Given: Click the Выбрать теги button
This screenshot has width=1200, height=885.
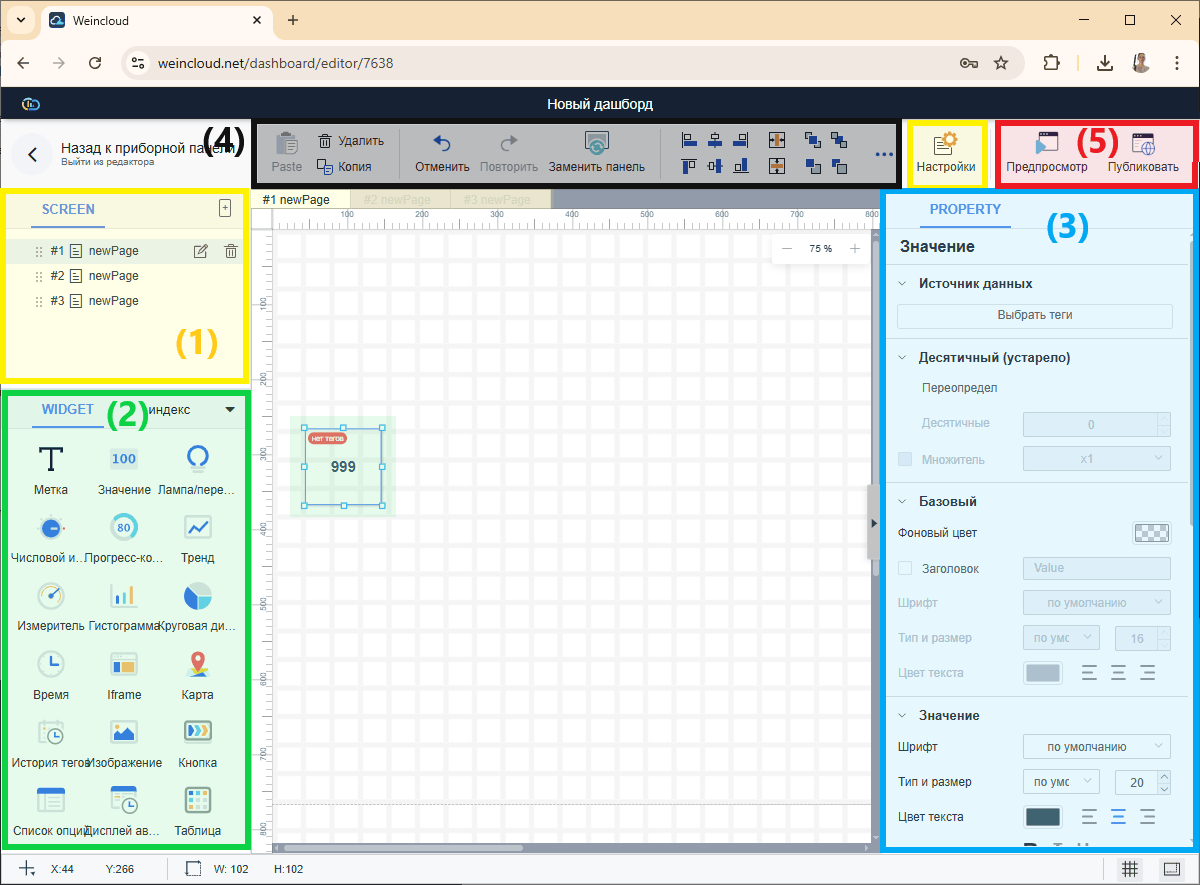Looking at the screenshot, I should point(1034,315).
